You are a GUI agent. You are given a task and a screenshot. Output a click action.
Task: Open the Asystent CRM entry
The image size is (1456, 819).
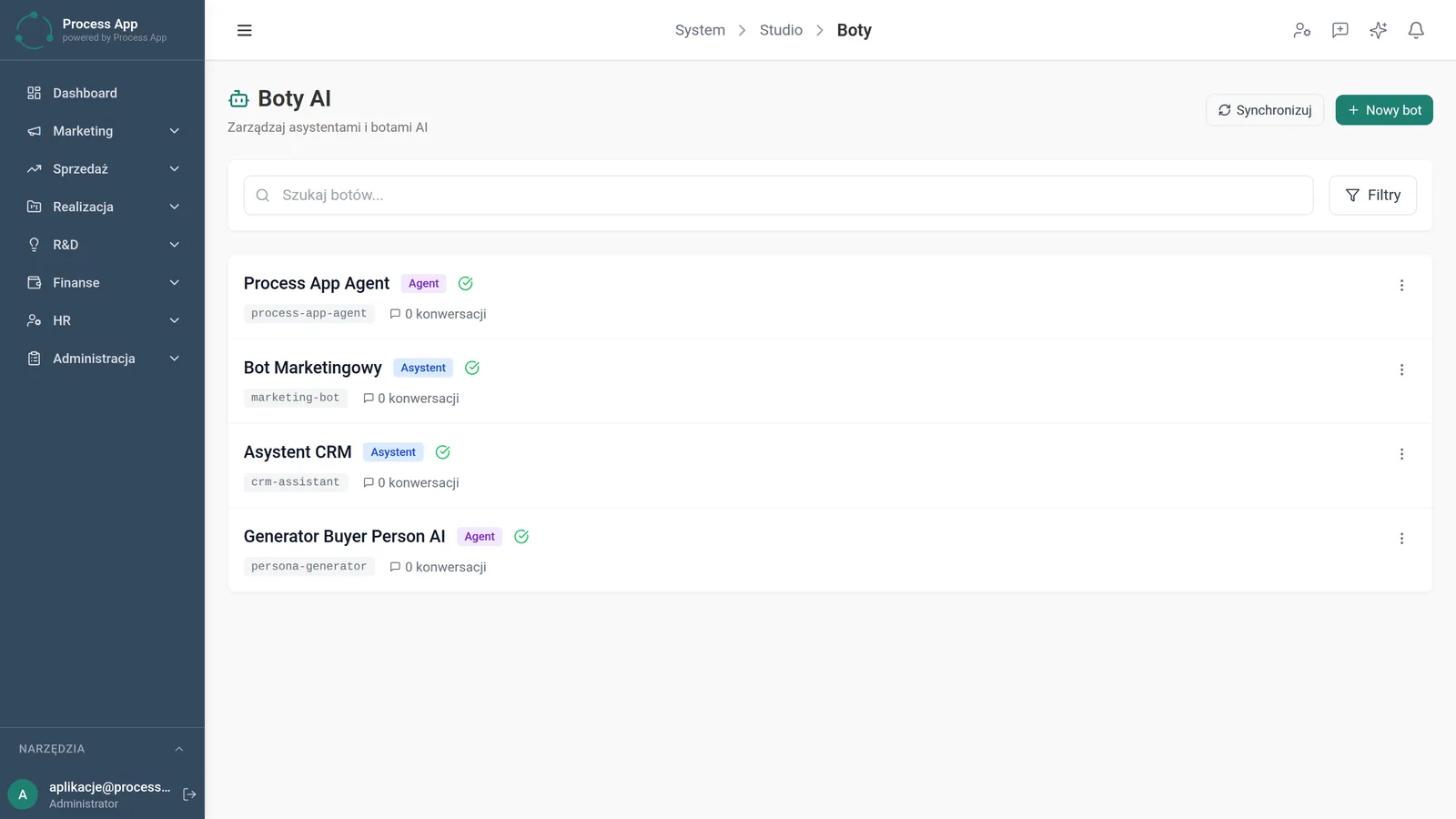[298, 452]
